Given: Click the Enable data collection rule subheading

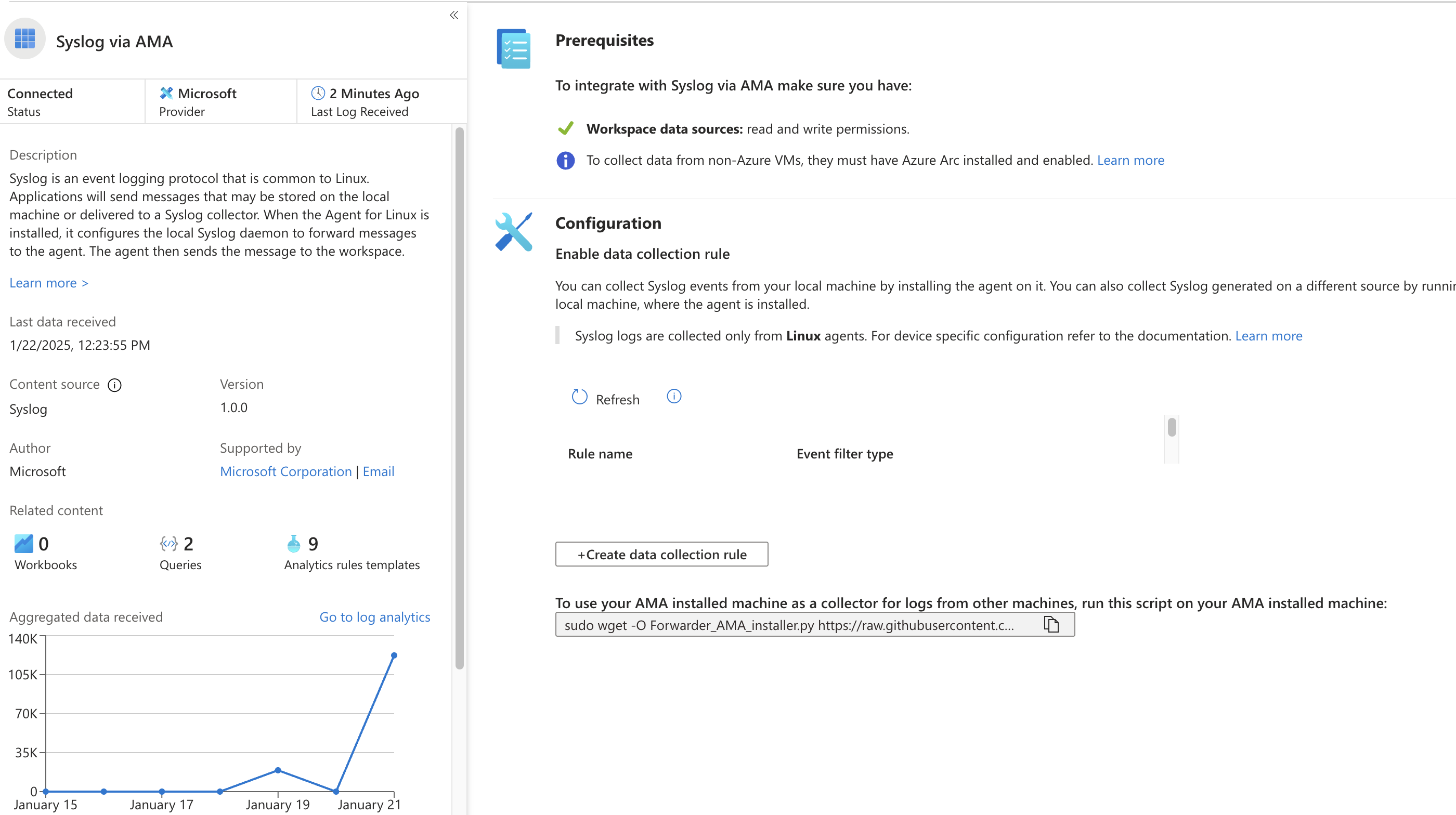Looking at the screenshot, I should [x=642, y=254].
